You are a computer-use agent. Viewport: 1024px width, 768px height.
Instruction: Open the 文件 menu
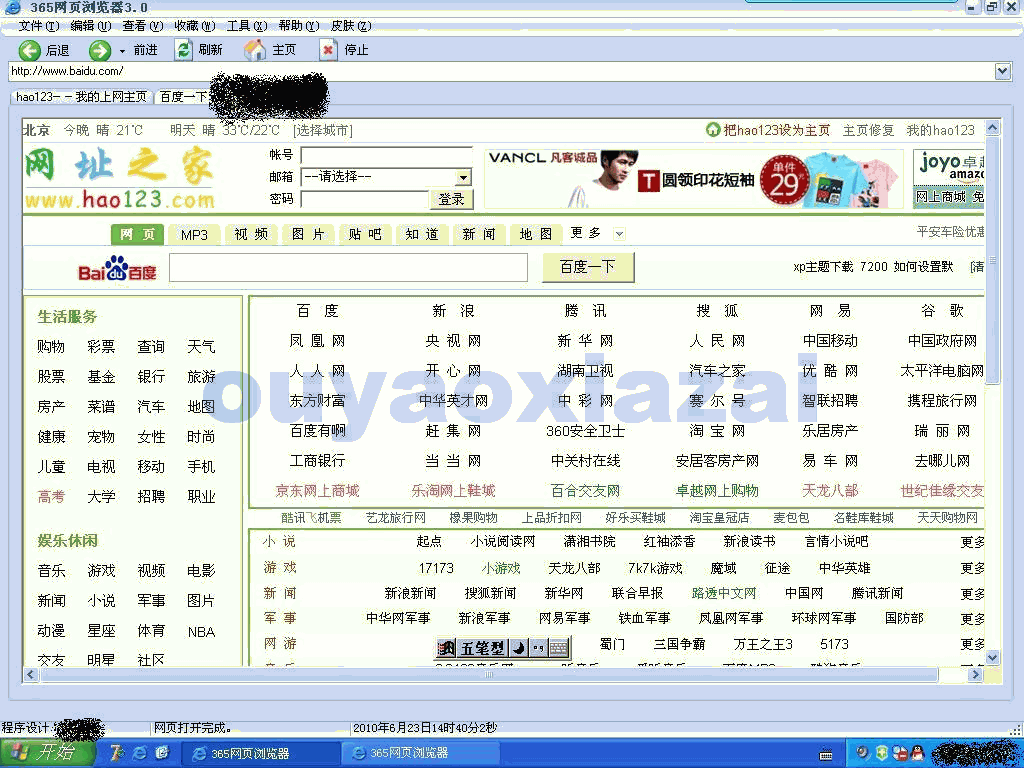tap(39, 25)
